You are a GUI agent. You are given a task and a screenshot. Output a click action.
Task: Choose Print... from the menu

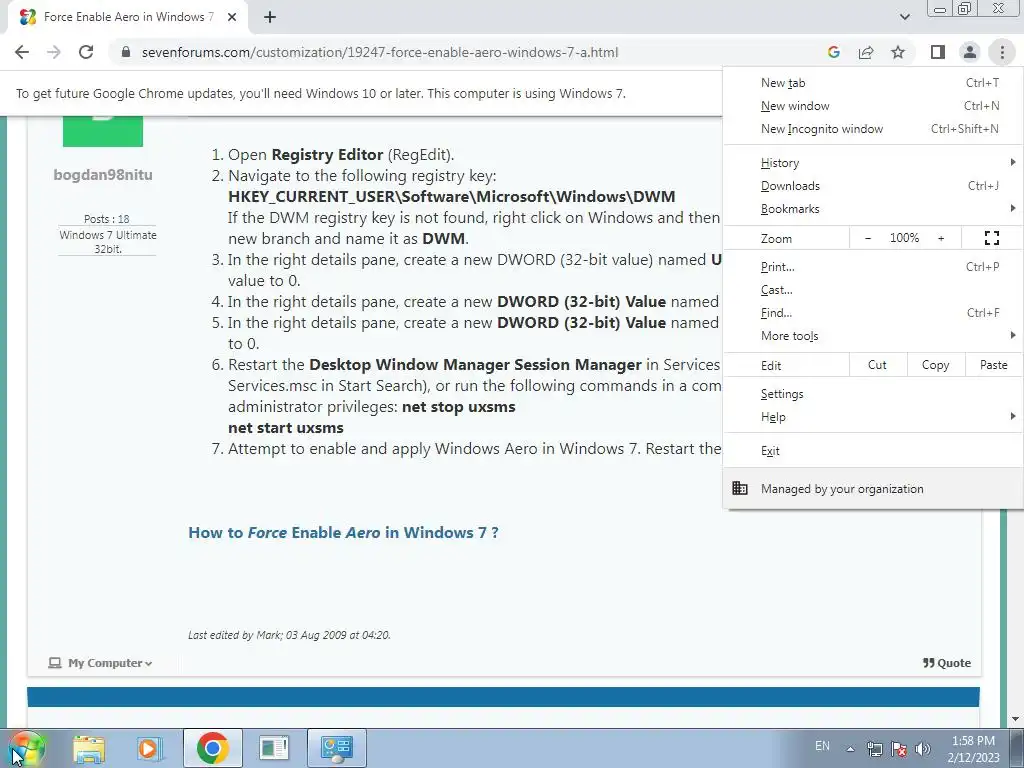click(873, 266)
